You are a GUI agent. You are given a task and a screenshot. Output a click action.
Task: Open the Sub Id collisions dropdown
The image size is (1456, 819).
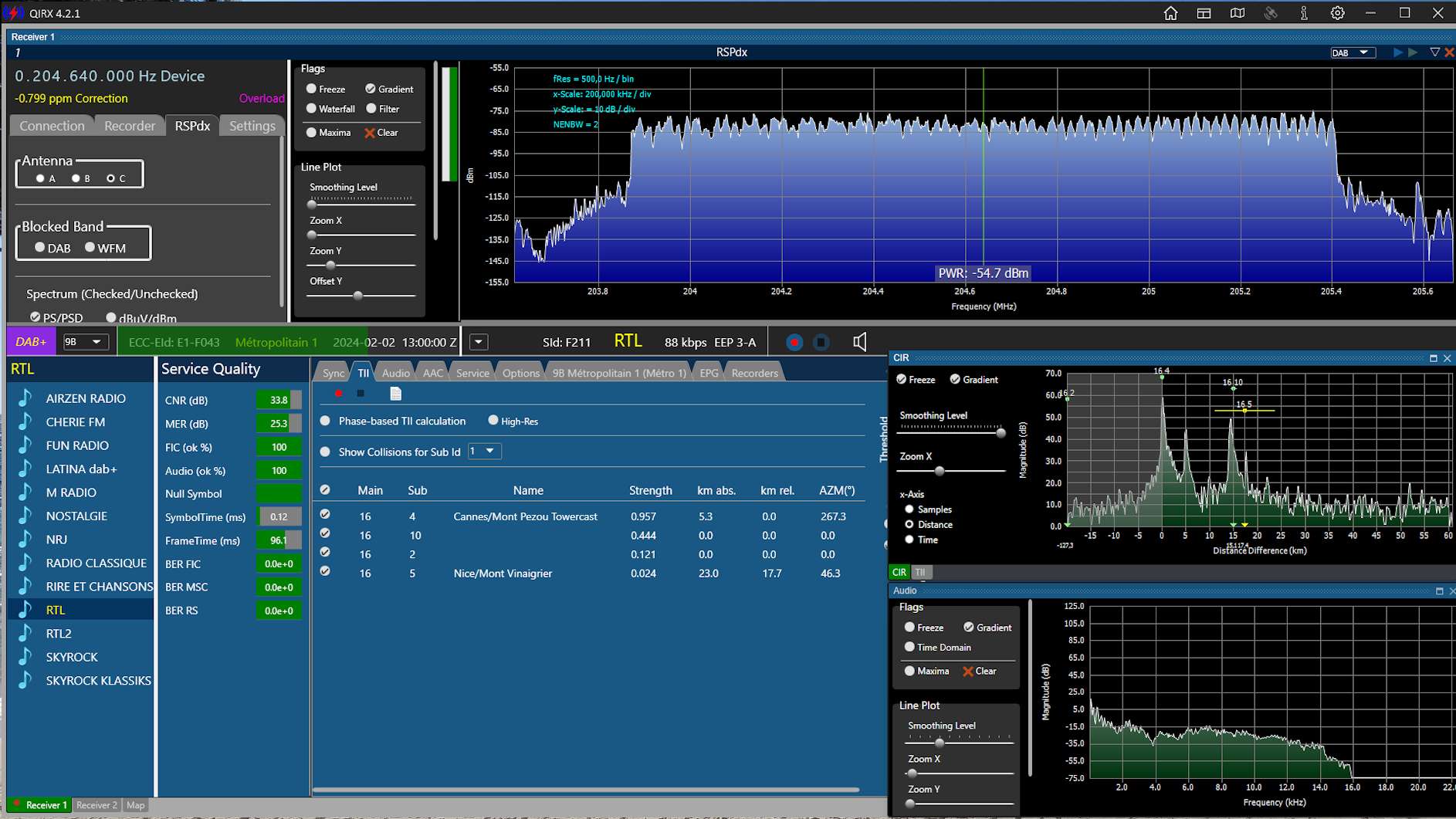tap(484, 452)
